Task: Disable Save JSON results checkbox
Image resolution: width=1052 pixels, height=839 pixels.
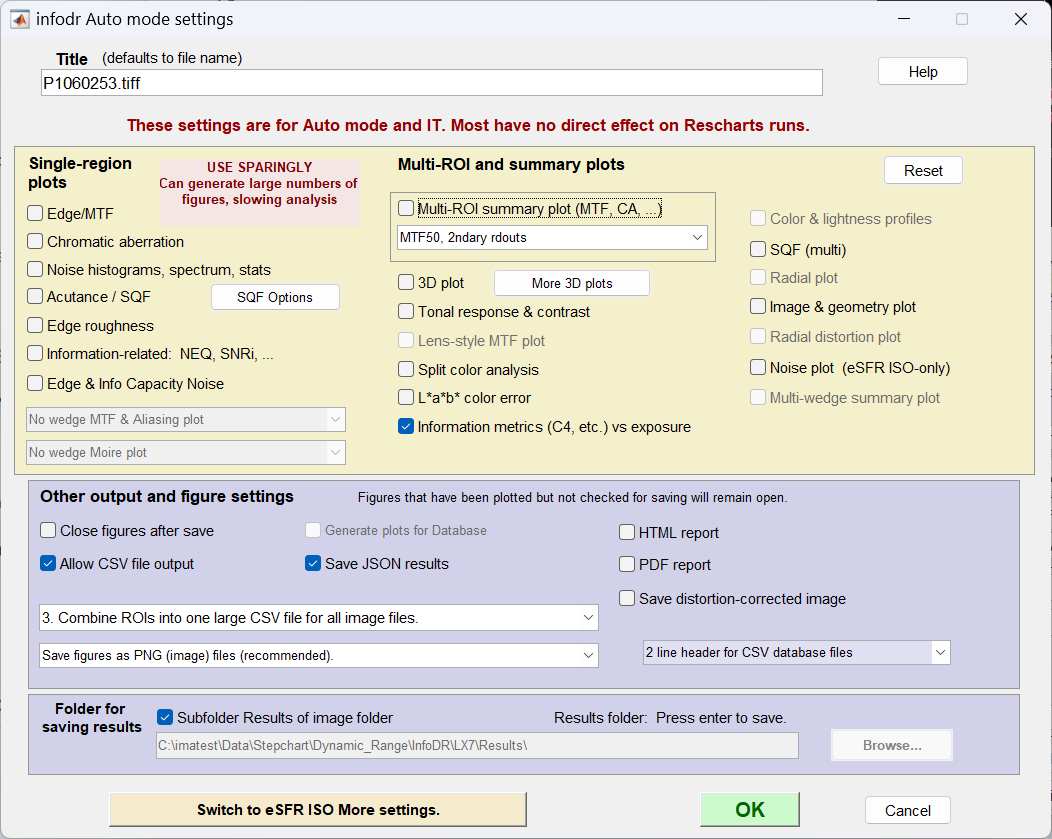Action: [x=313, y=564]
